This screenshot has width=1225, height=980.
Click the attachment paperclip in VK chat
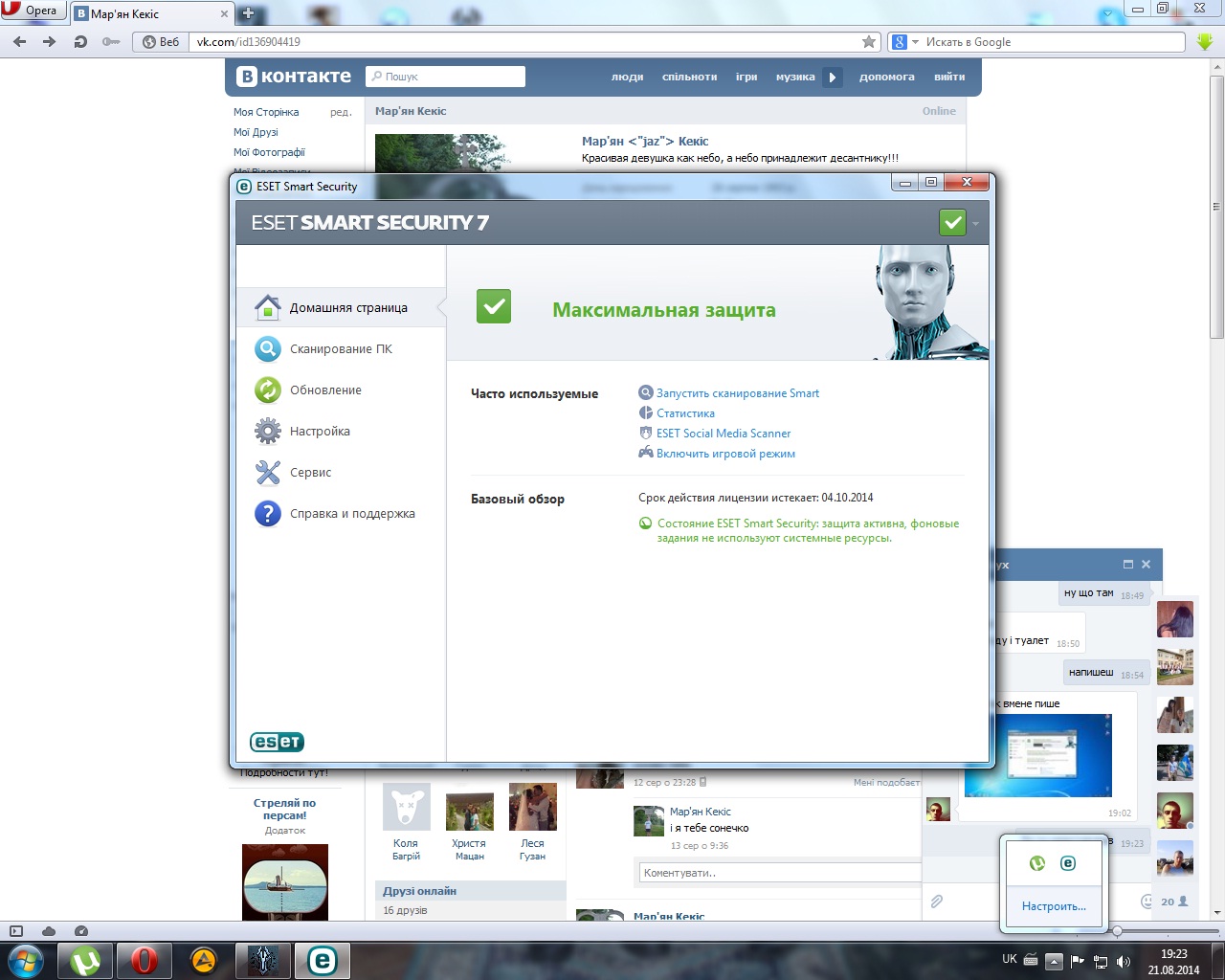click(937, 902)
